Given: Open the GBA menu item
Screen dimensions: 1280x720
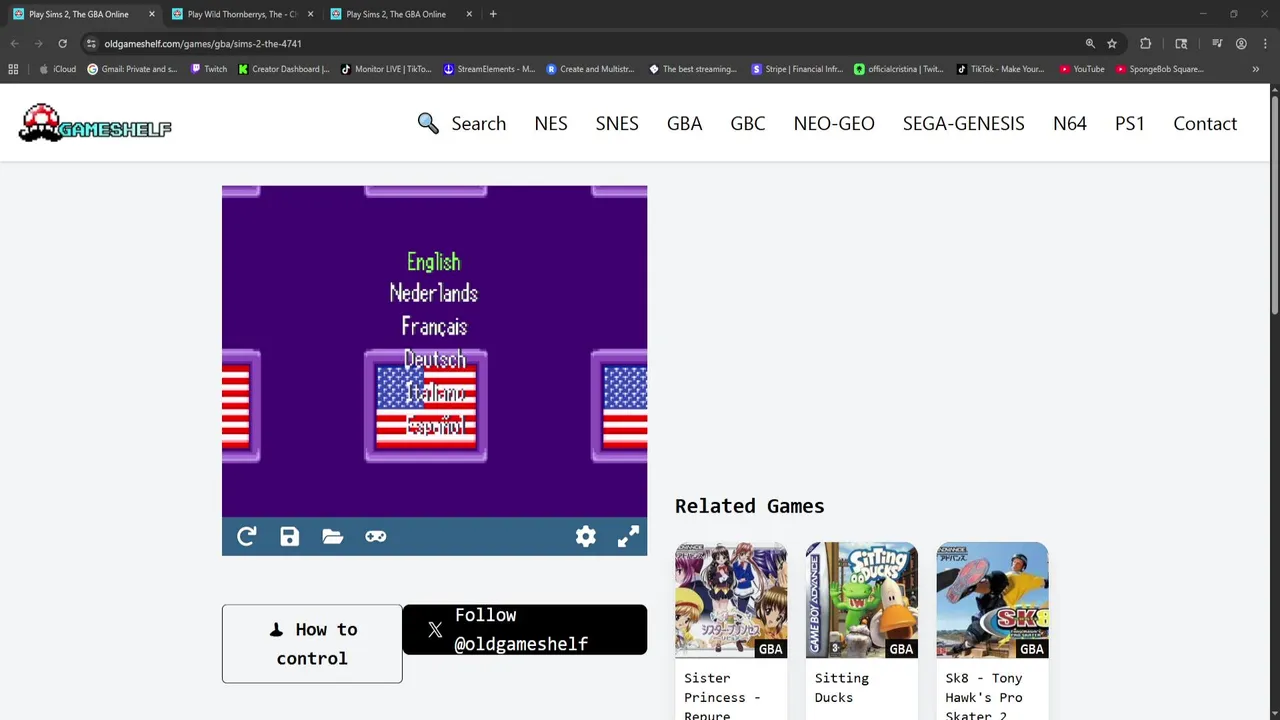Looking at the screenshot, I should pyautogui.click(x=685, y=123).
